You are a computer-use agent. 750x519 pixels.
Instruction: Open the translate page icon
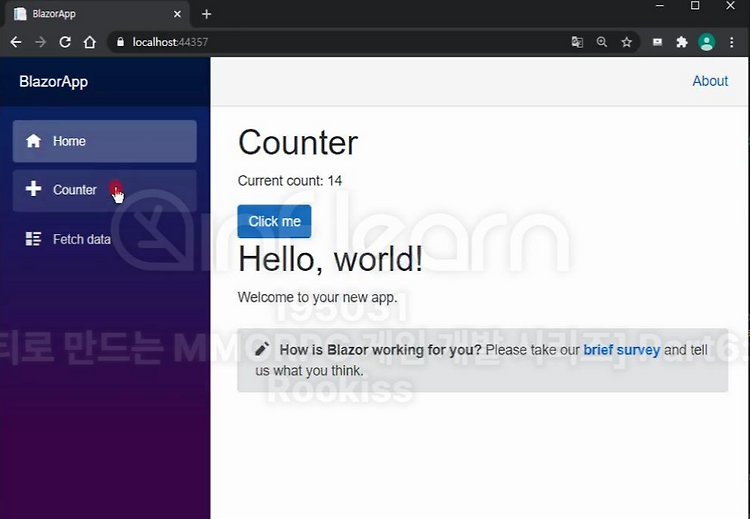coord(577,42)
